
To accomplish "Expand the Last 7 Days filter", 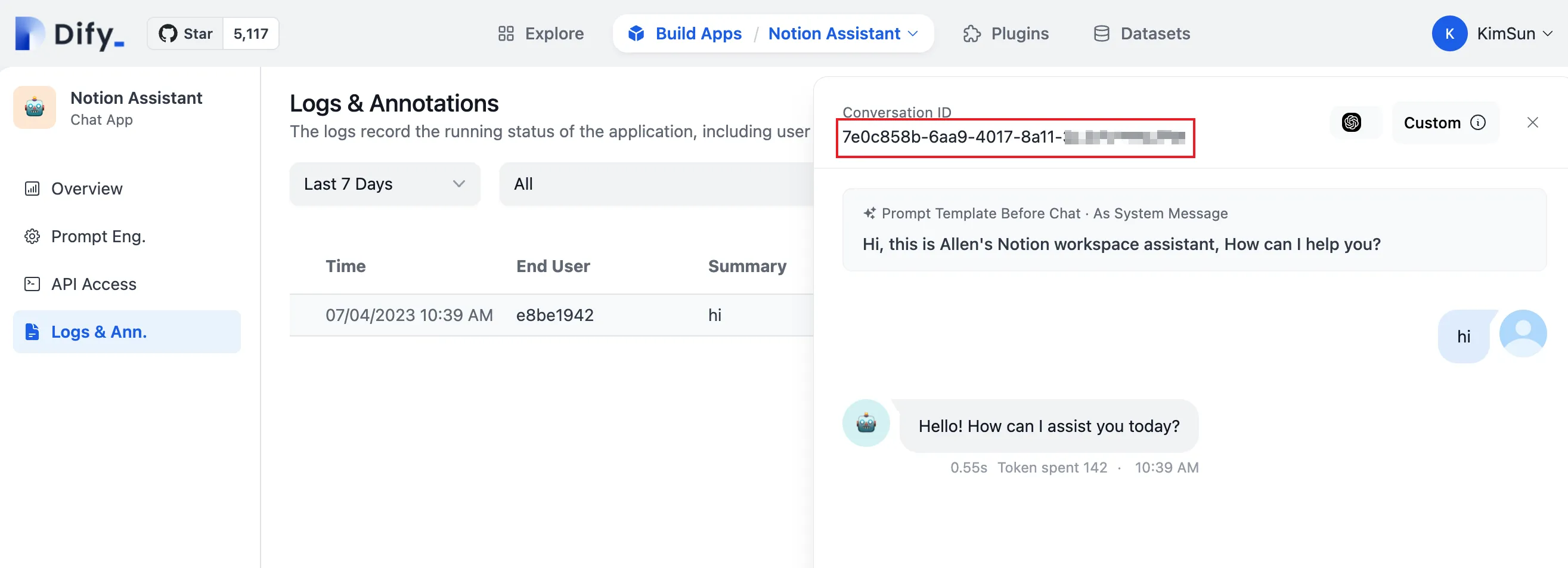I will [x=385, y=184].
